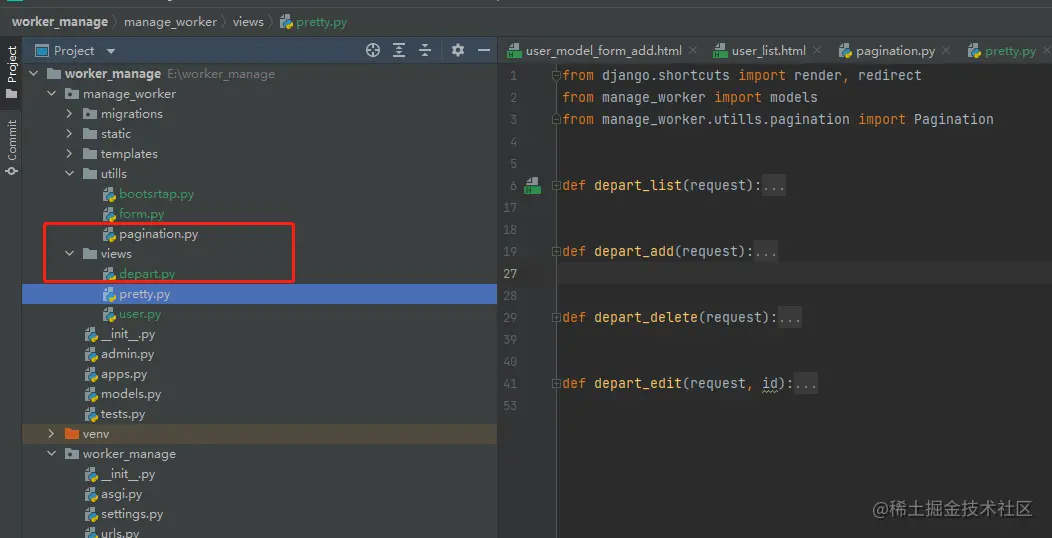Viewport: 1052px width, 538px height.
Task: Click the Python file icon beside models.py
Action: (x=91, y=394)
